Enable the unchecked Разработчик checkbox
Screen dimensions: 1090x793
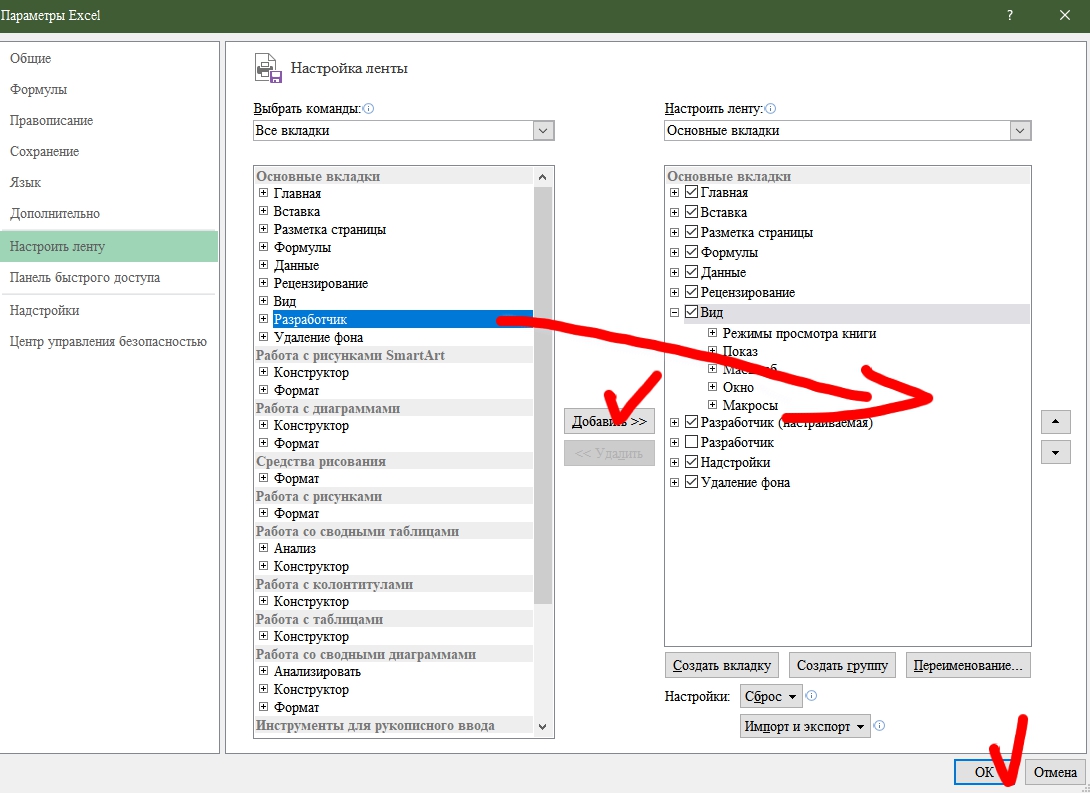[691, 442]
